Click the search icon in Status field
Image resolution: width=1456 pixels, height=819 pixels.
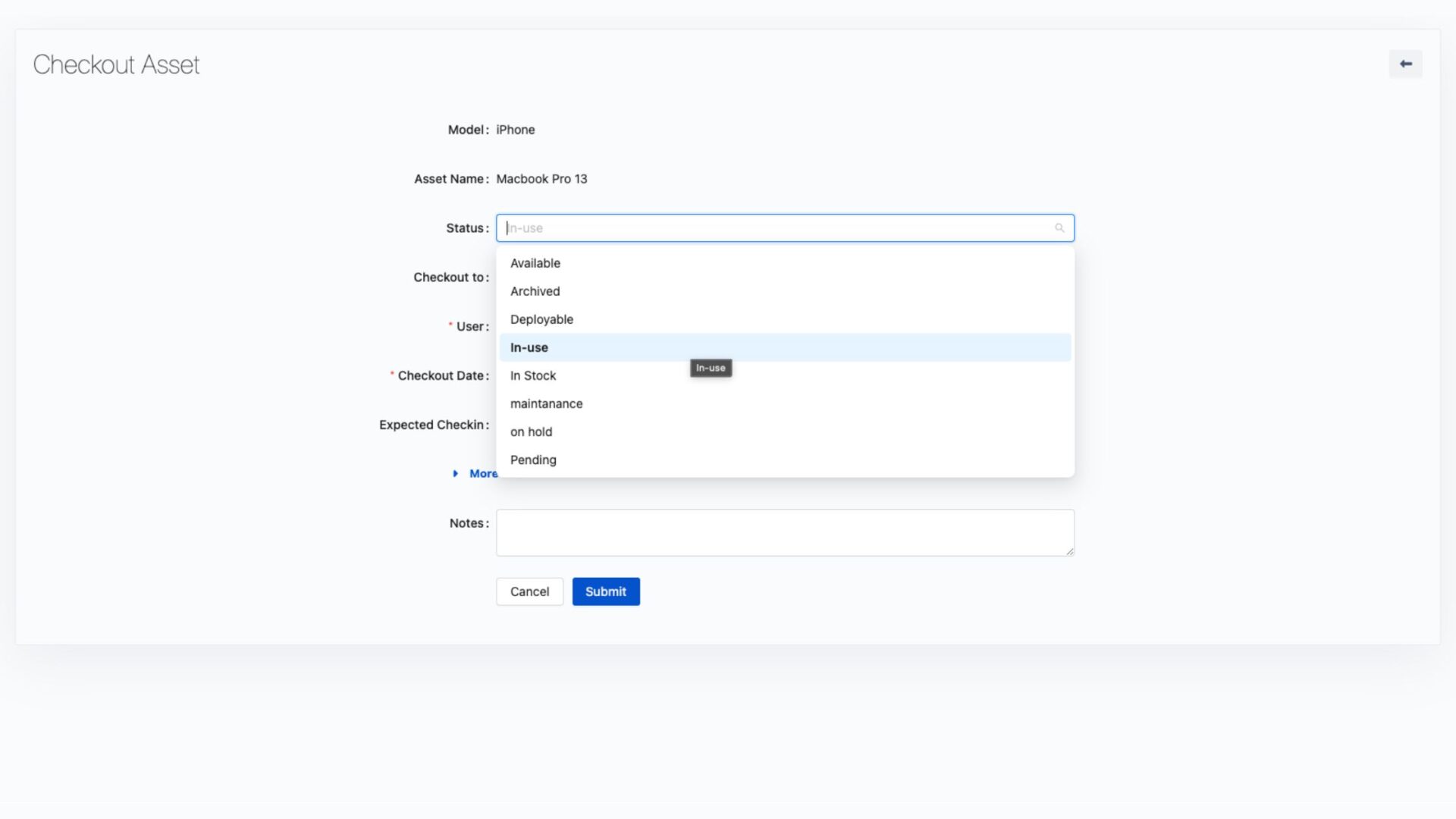(x=1060, y=227)
